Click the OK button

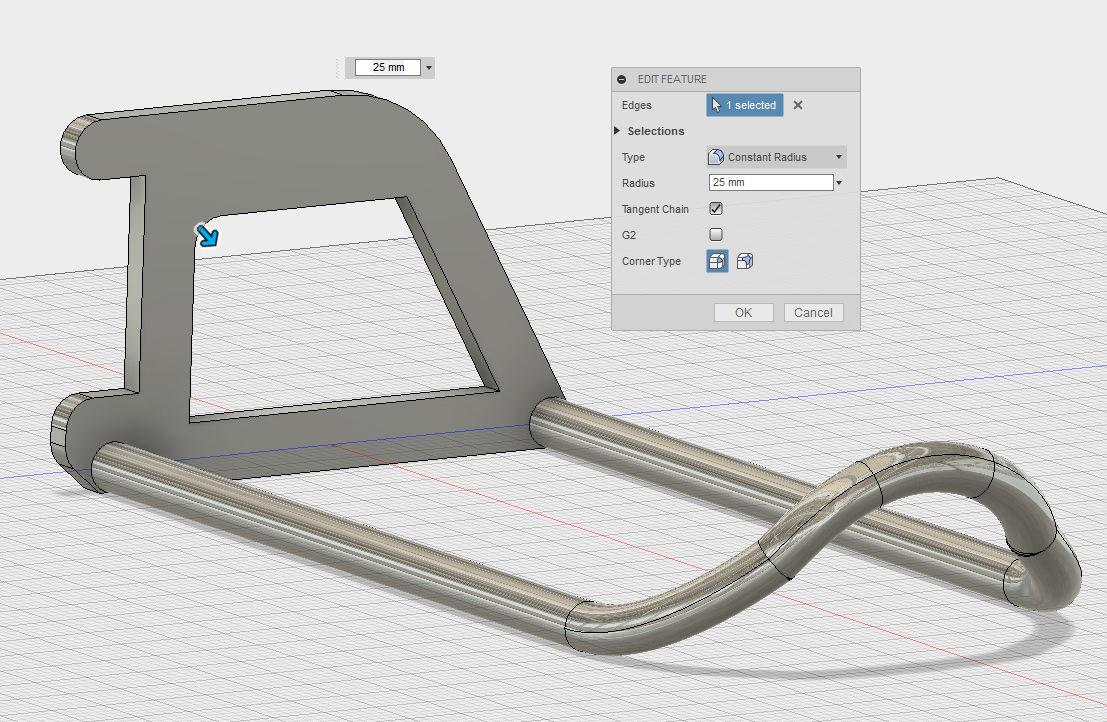pyautogui.click(x=743, y=313)
